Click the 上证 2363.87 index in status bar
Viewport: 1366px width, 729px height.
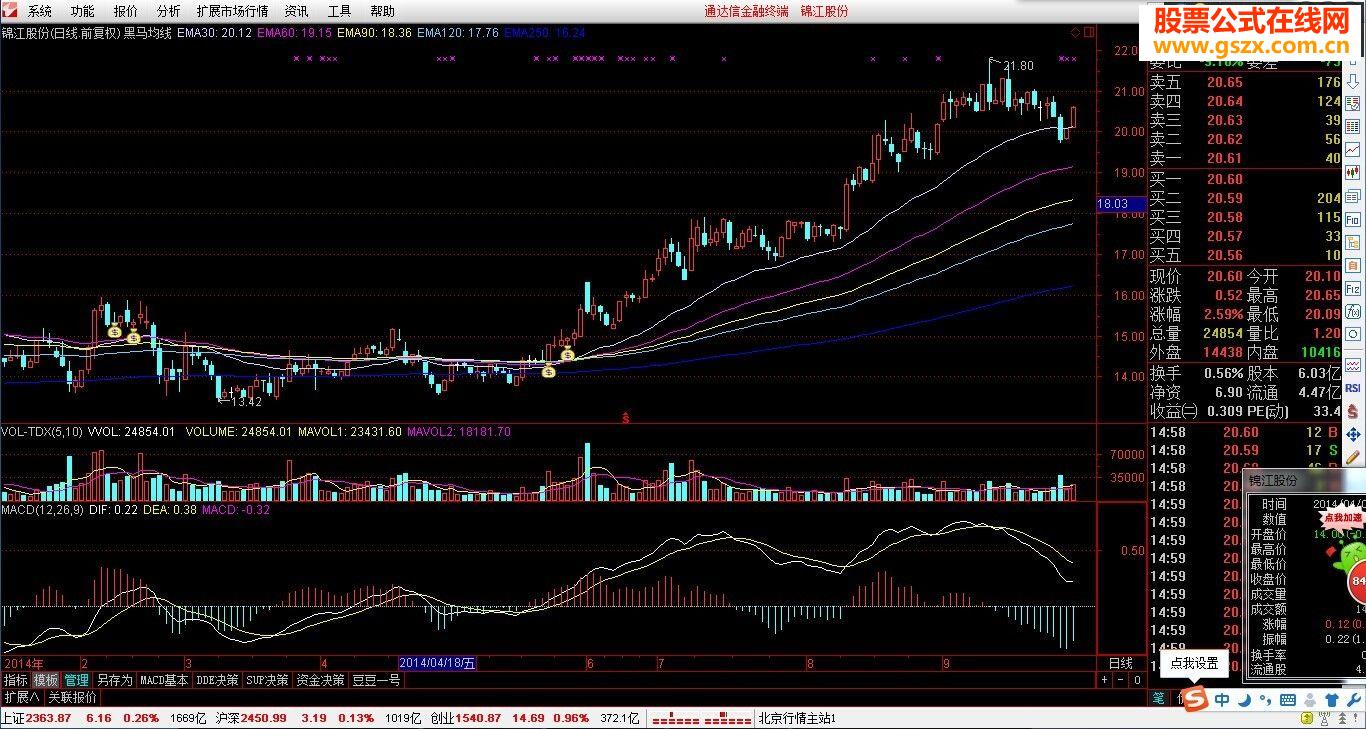(x=36, y=718)
